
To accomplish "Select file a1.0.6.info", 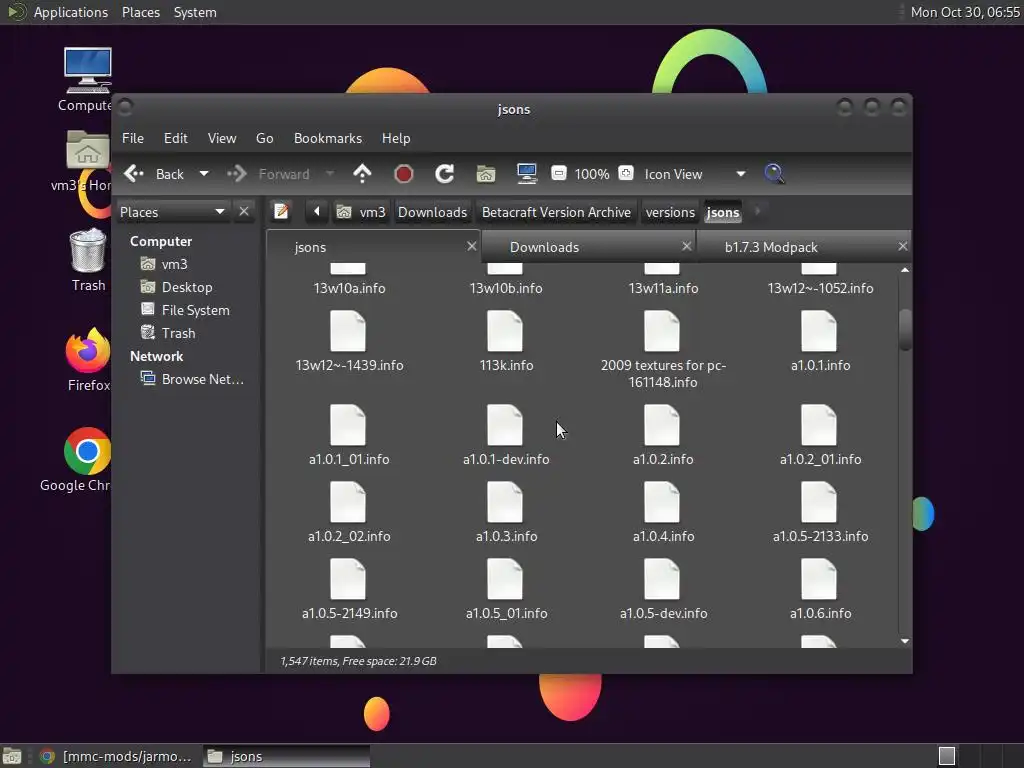I will [820, 589].
